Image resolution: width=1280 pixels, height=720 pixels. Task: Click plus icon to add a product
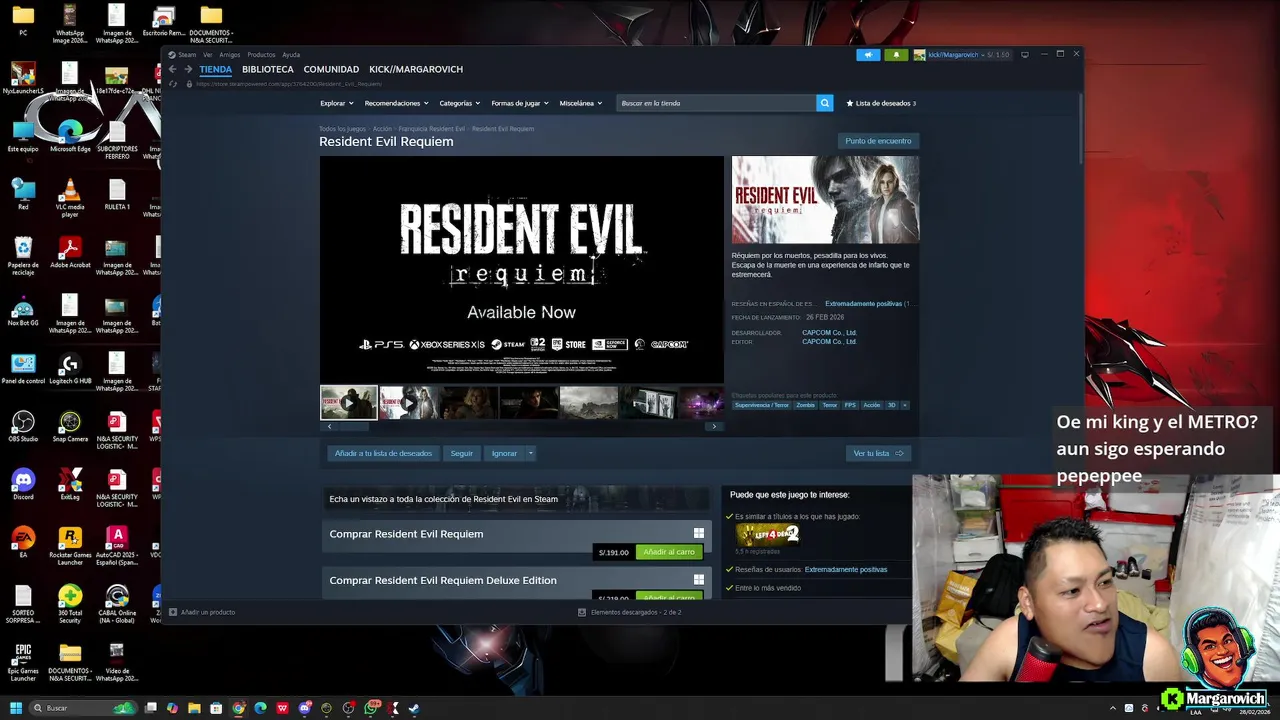point(173,612)
